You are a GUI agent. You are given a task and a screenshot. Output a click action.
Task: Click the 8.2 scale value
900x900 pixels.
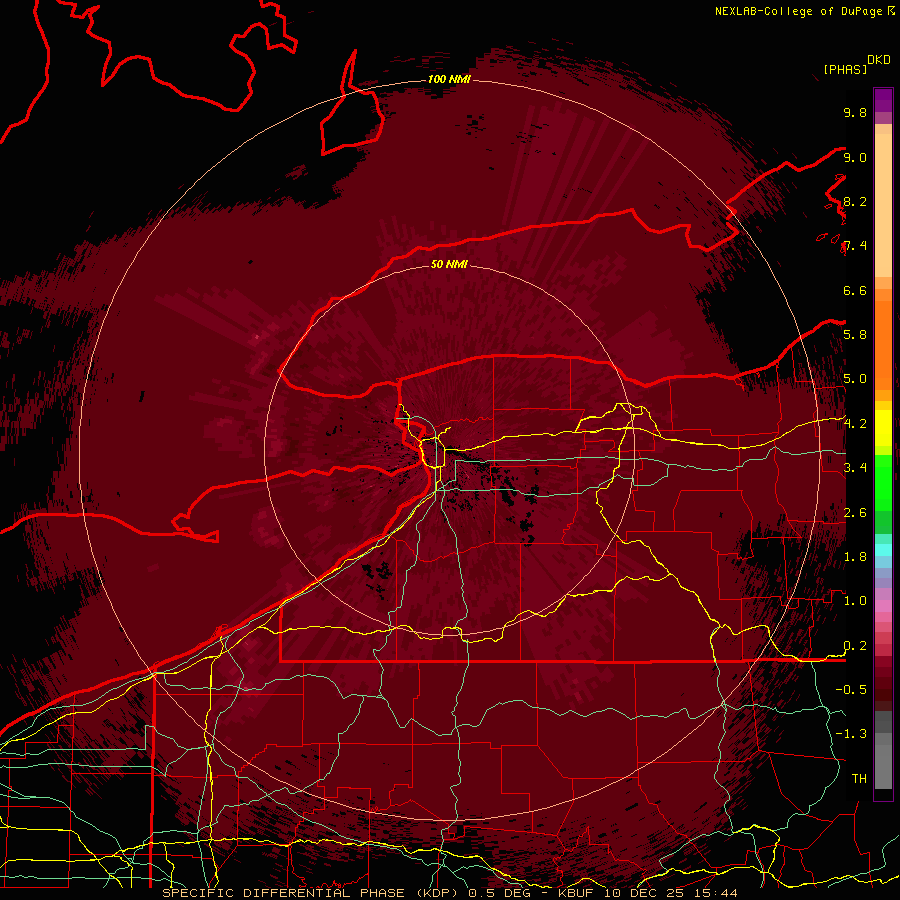click(855, 201)
